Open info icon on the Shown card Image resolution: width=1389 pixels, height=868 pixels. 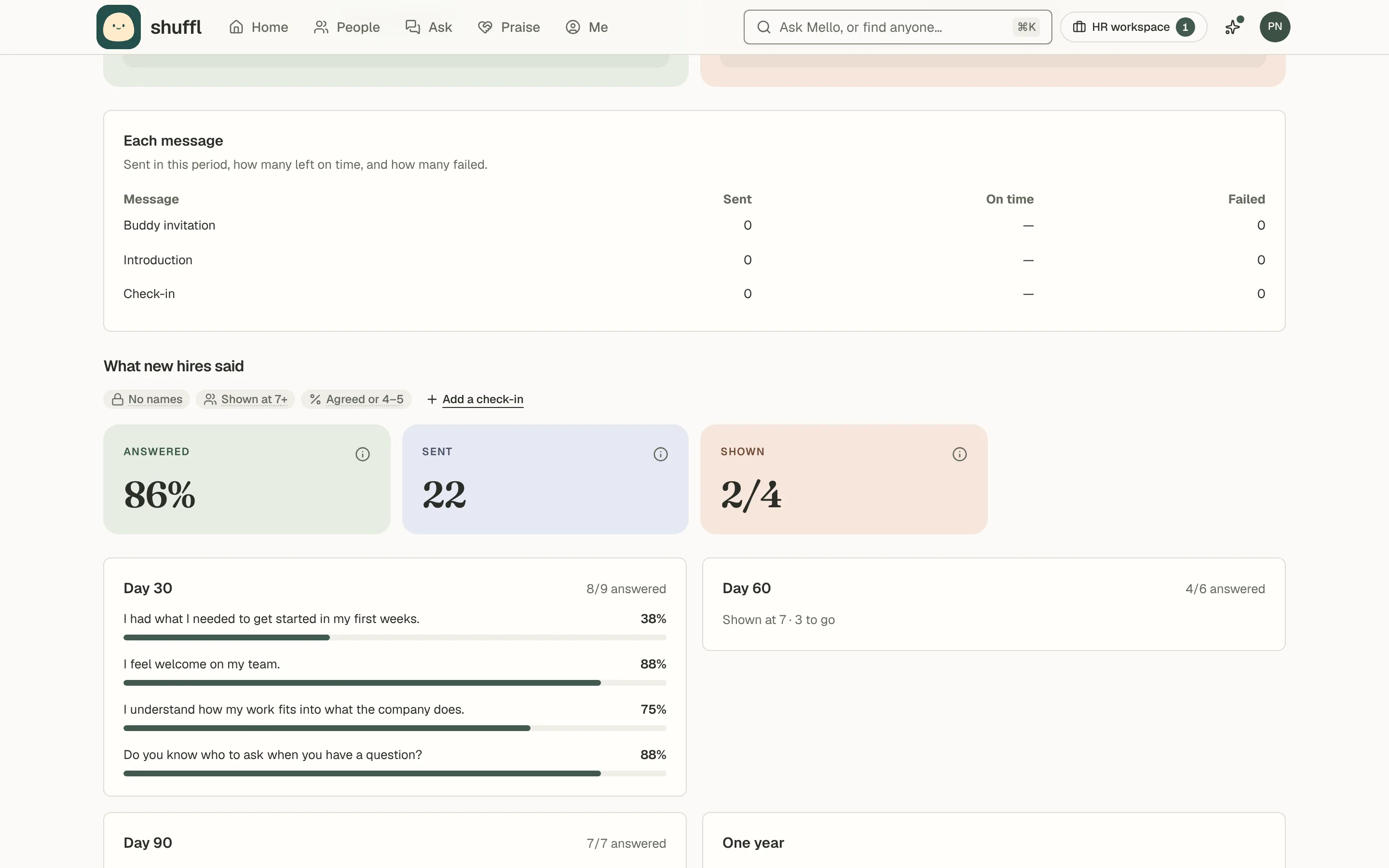(x=960, y=454)
